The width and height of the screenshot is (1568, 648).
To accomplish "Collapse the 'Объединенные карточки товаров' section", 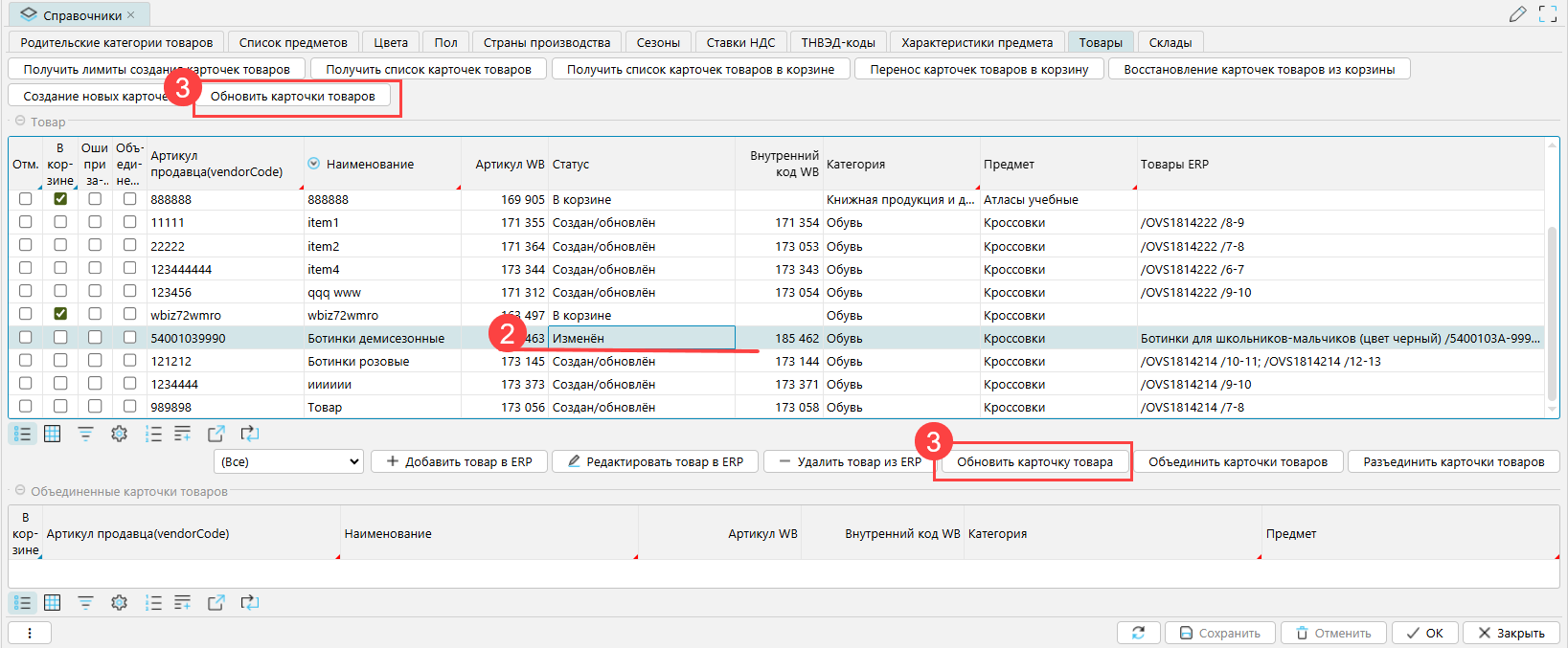I will pos(20,491).
